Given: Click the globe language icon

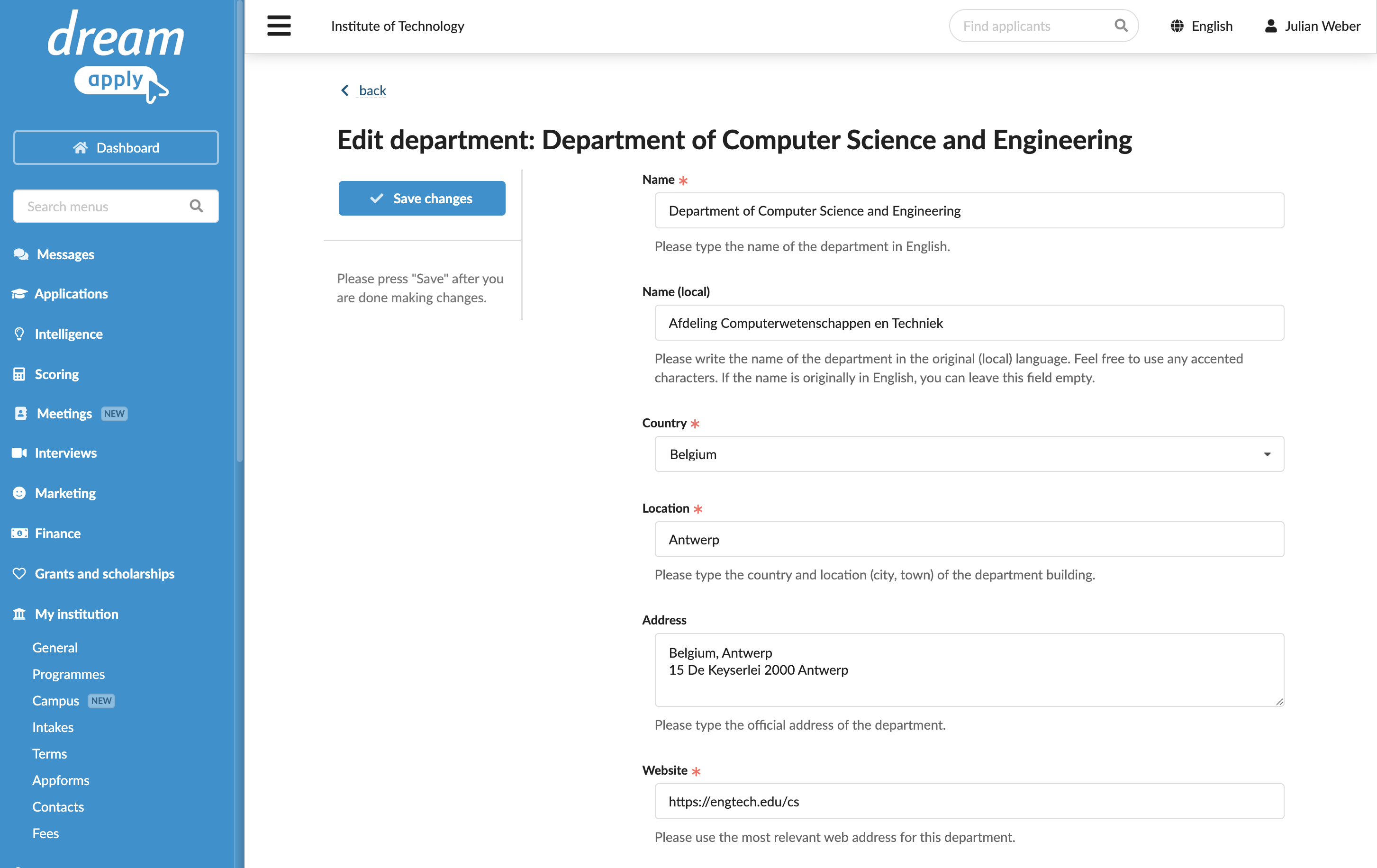Looking at the screenshot, I should point(1177,26).
